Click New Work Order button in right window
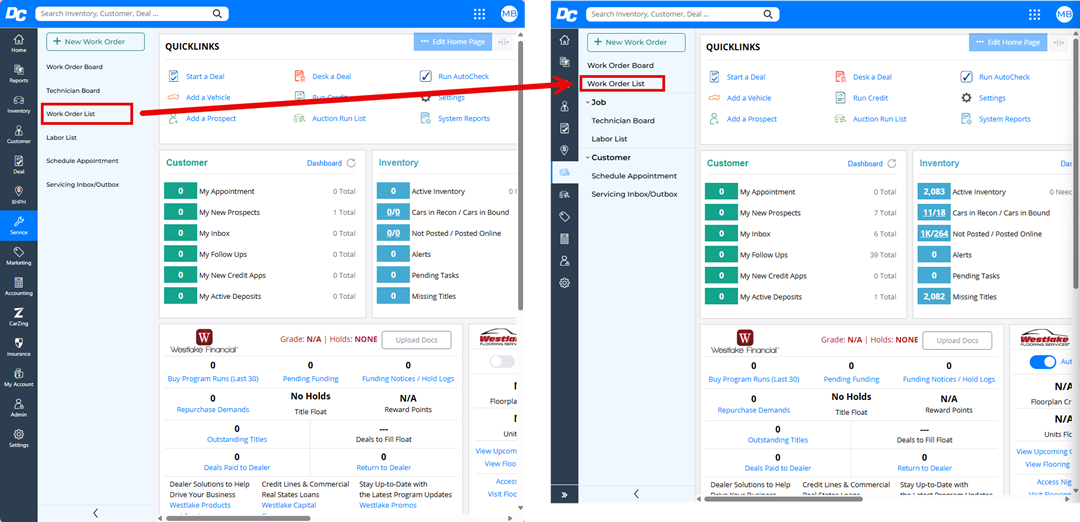 coord(636,42)
